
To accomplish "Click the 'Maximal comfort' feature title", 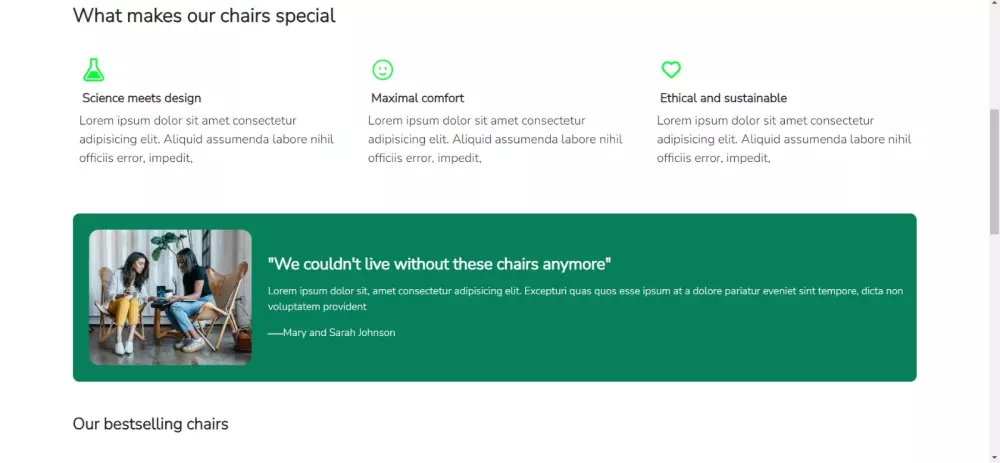I will pyautogui.click(x=417, y=98).
